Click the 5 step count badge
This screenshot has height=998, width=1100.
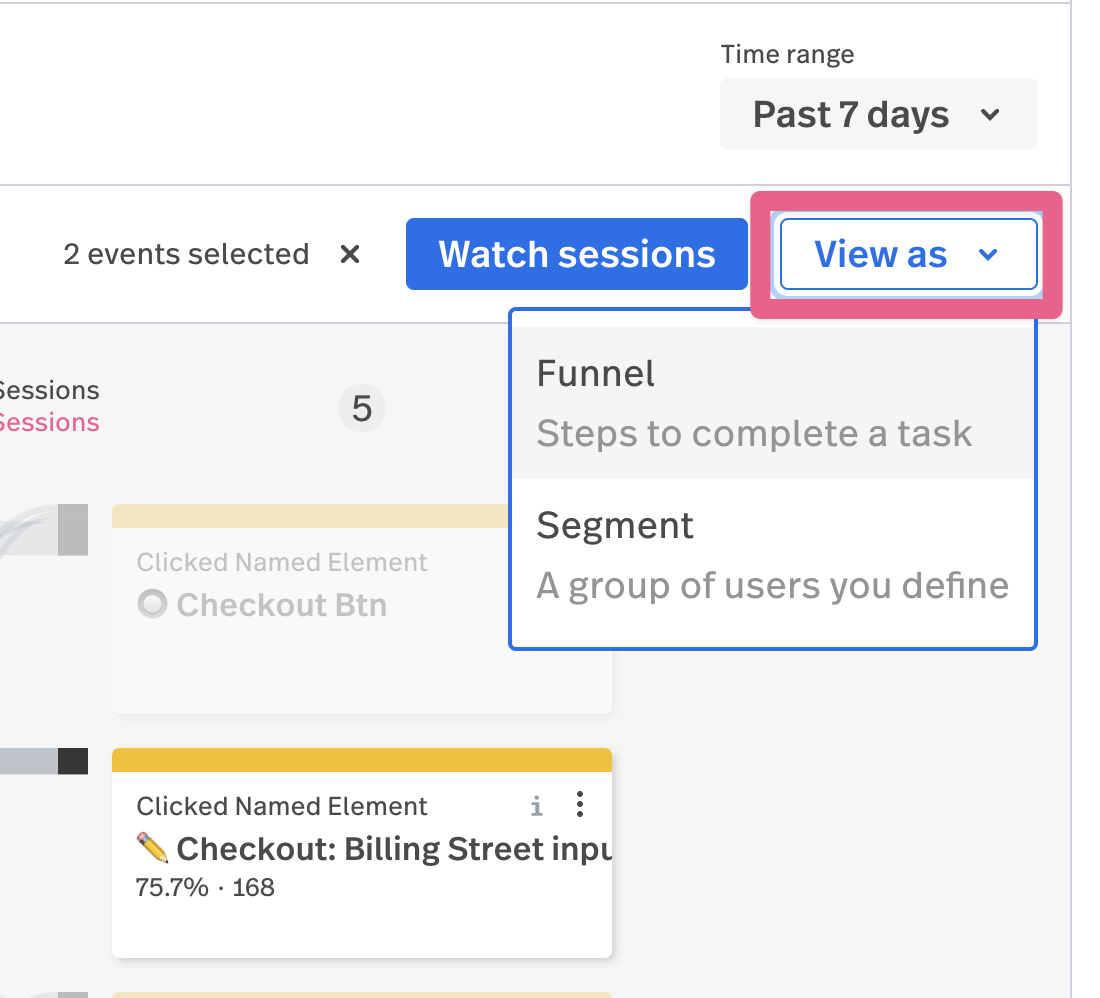(x=362, y=409)
